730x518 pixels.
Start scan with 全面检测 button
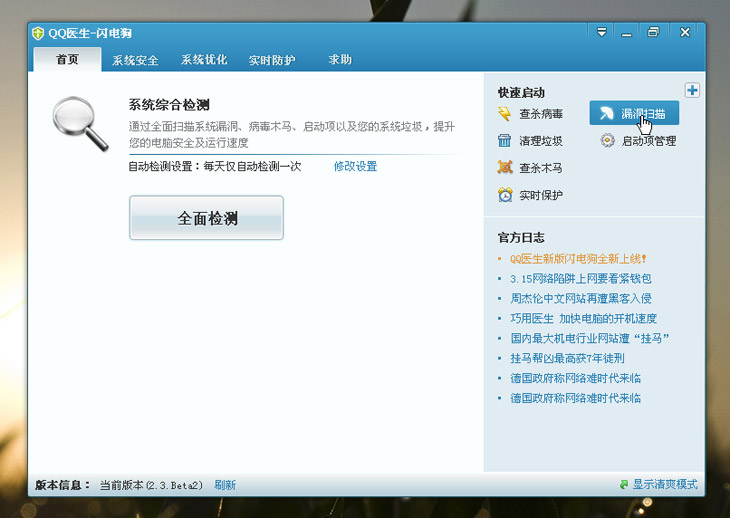(206, 218)
